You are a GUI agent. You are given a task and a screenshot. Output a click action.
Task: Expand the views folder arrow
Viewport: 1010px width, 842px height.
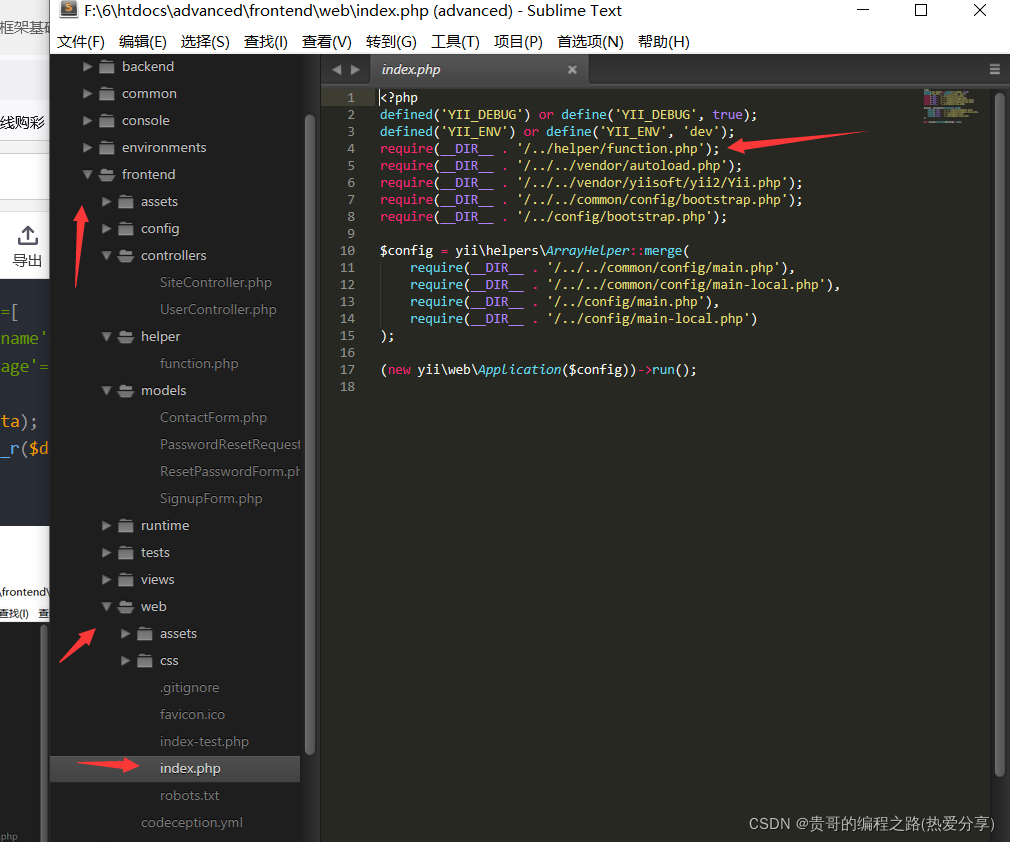[107, 580]
